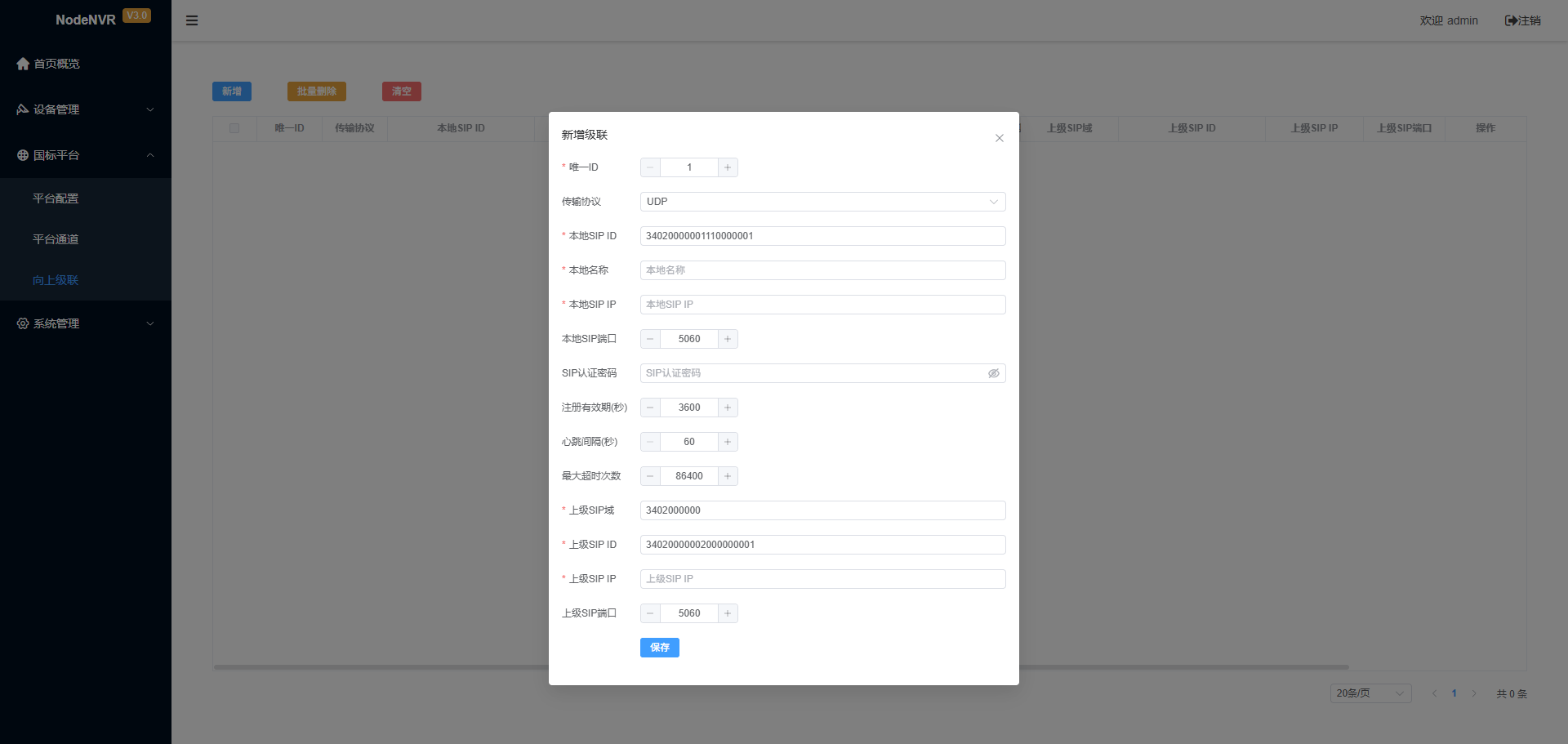
Task: Go to 平台通道 submenu item
Action: point(86,239)
